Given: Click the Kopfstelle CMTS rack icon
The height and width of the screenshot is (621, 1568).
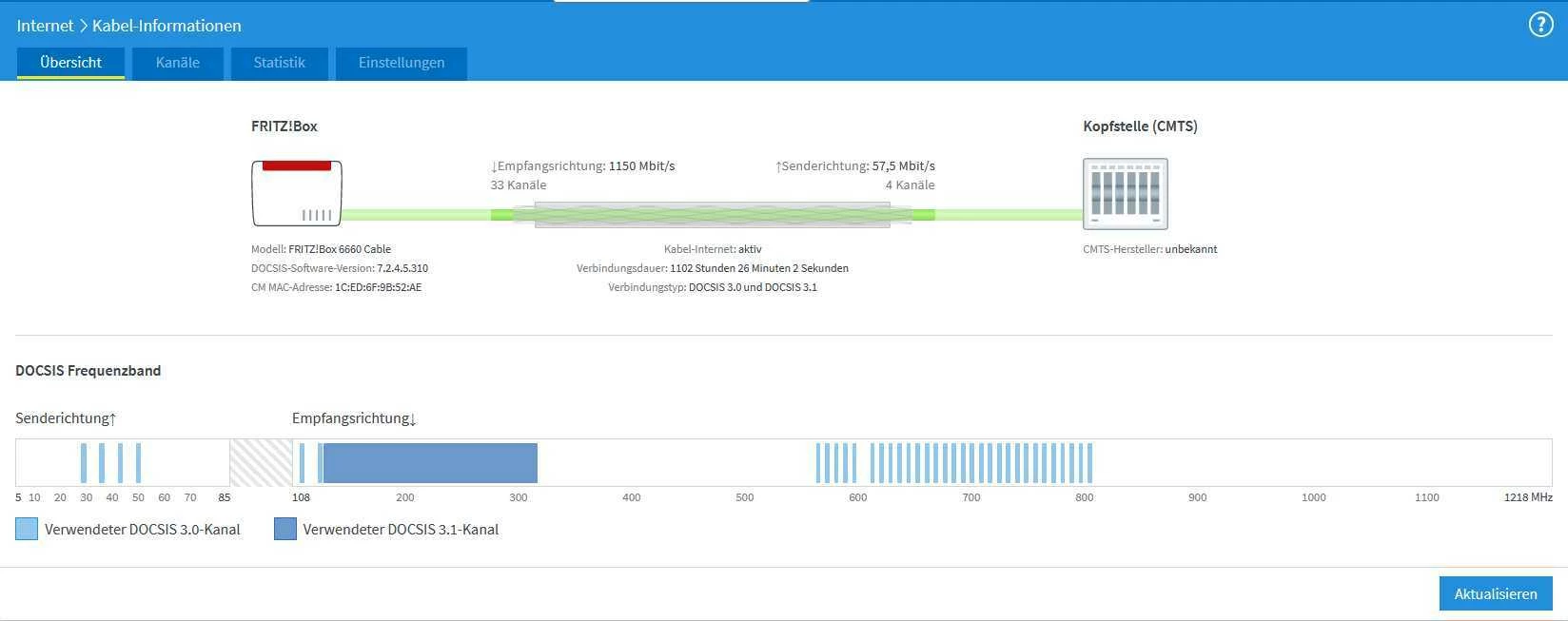Looking at the screenshot, I should pyautogui.click(x=1126, y=194).
